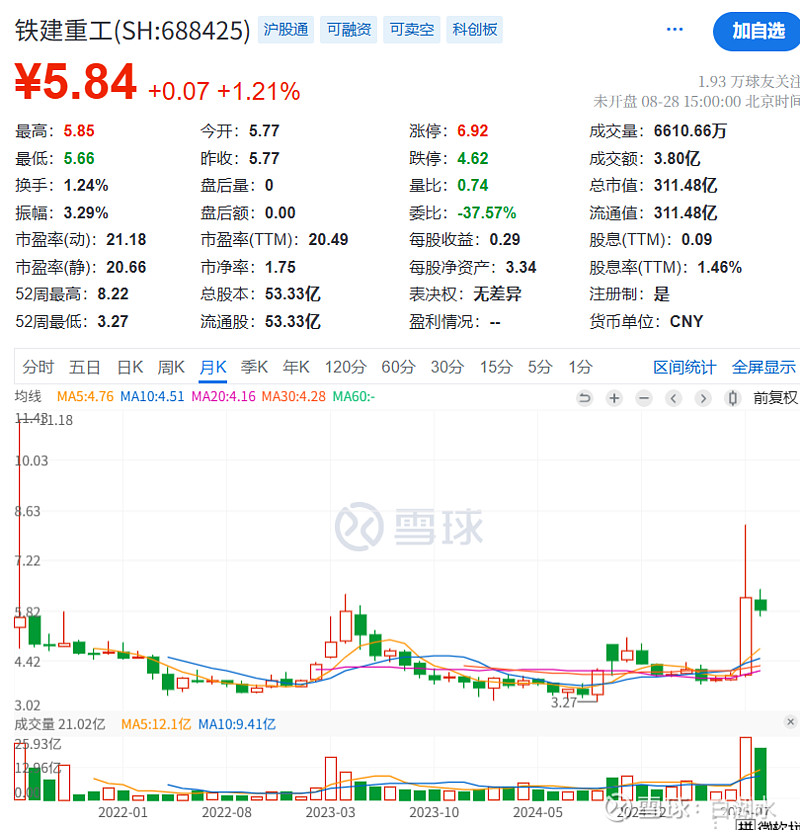Open the 周K chart tab
Viewport: 800px width, 833px height.
point(171,367)
